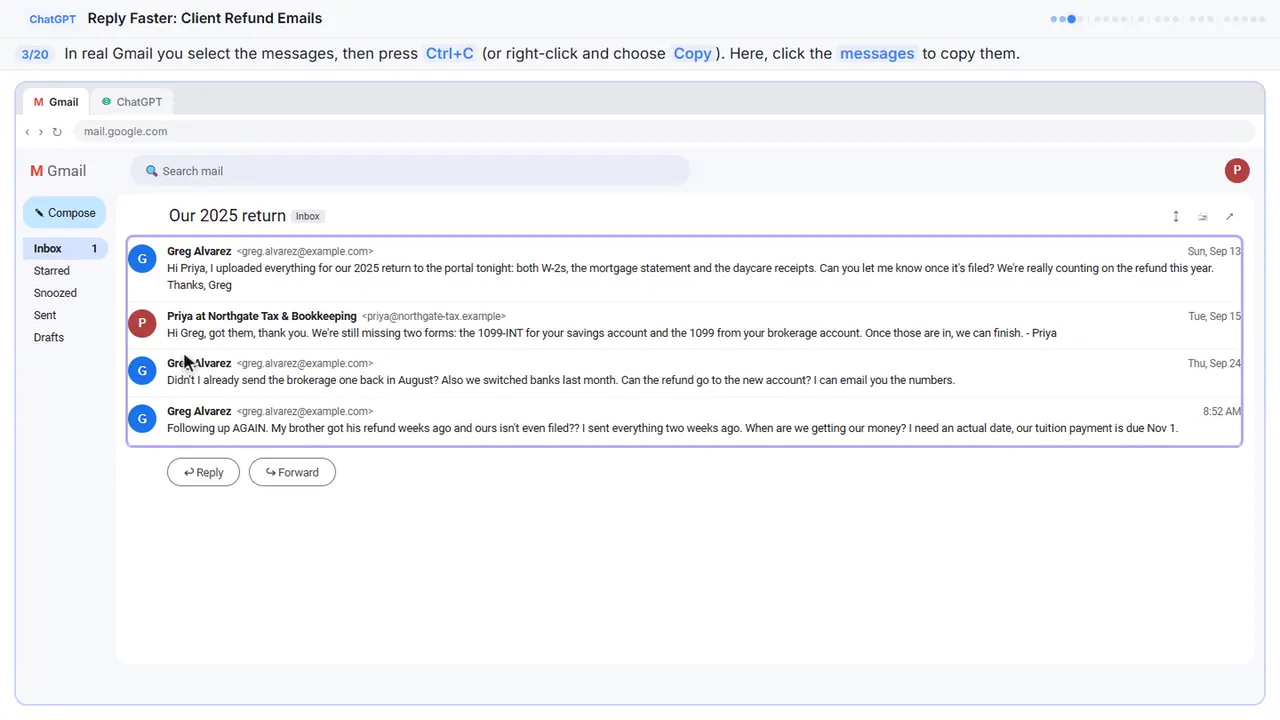Click the 'Our 2025 return' subject heading
Viewport: 1280px width, 720px height.
(x=227, y=216)
